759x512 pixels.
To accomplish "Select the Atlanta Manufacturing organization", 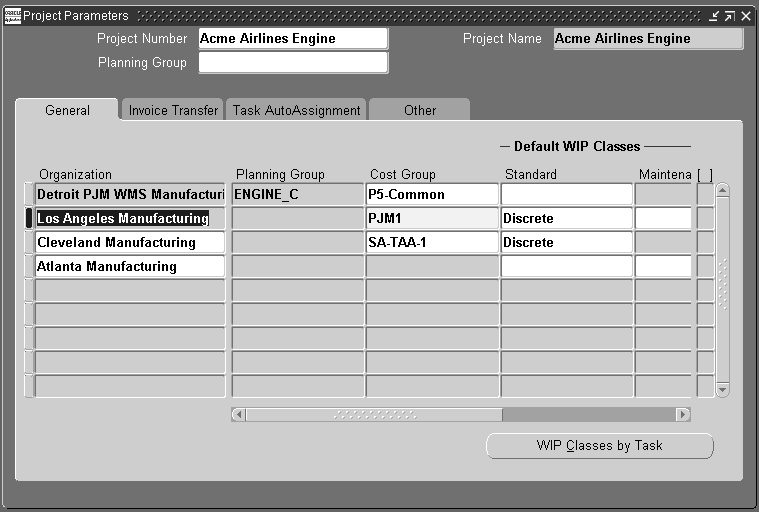I will click(x=130, y=266).
